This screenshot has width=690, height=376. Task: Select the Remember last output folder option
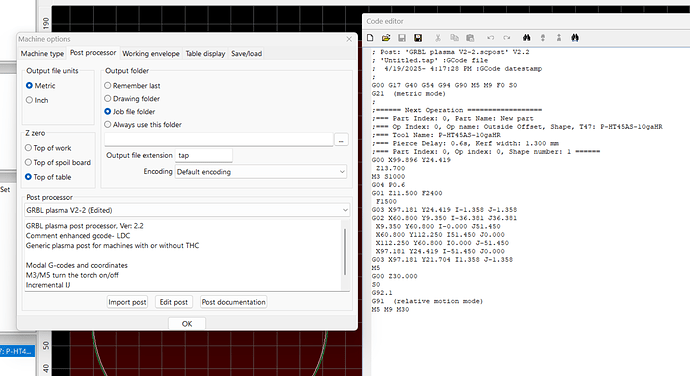(x=132, y=85)
